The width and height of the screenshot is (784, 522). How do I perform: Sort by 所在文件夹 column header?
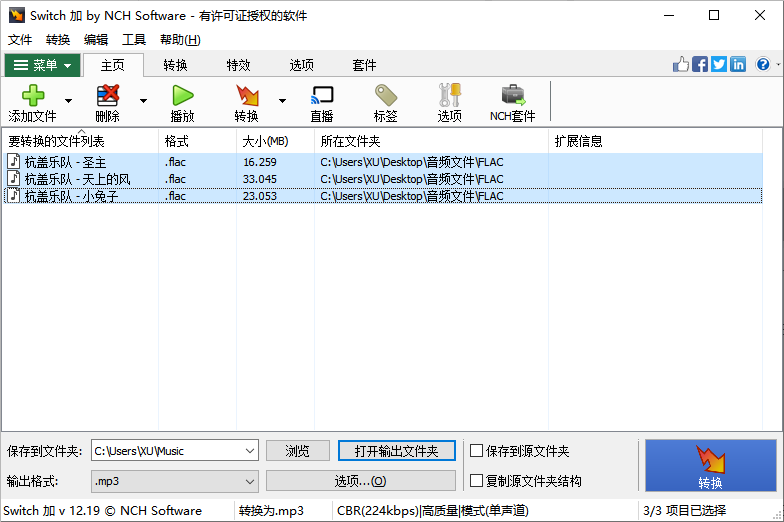click(x=432, y=142)
